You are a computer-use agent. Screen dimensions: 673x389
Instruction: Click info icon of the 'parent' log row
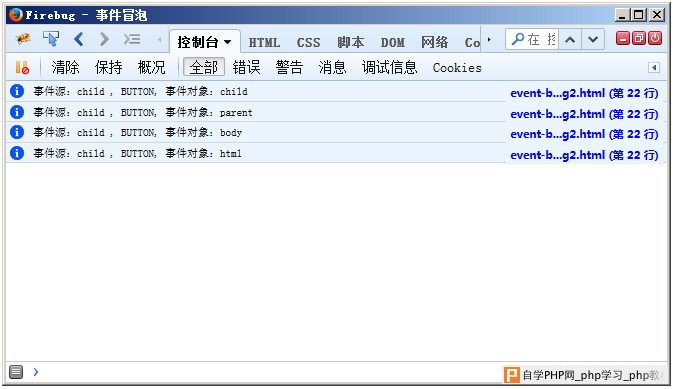pyautogui.click(x=17, y=112)
